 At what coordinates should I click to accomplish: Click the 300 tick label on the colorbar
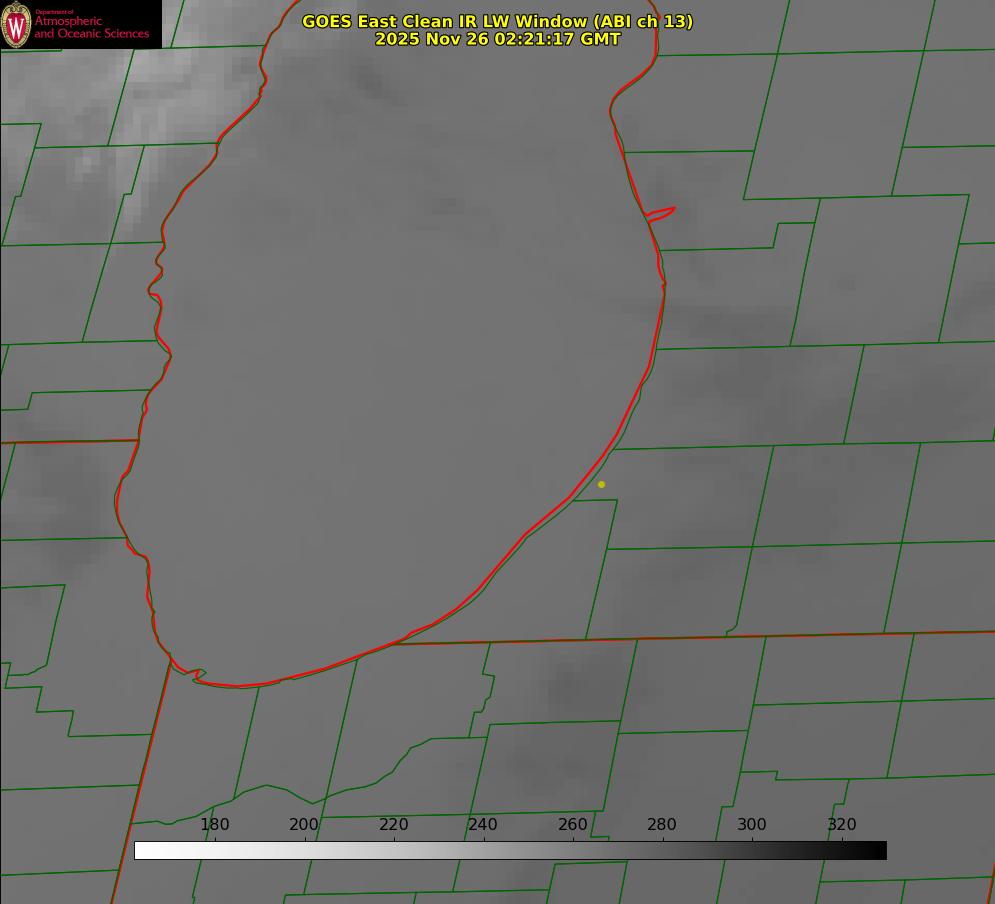[x=752, y=824]
